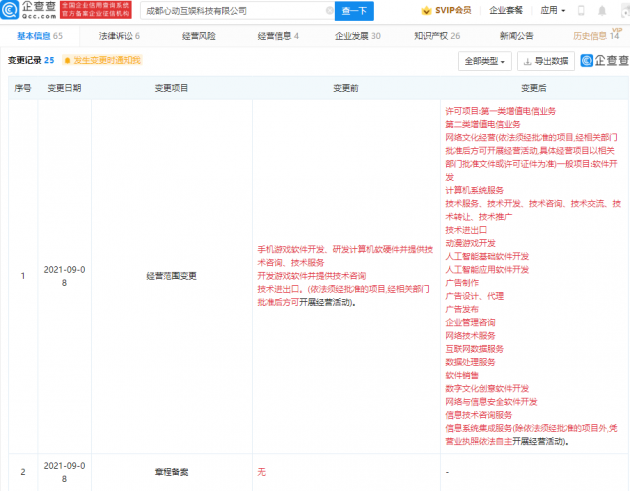The height and width of the screenshot is (491, 630).
Task: Click the 人工智能基础软件开发 line
Action: pos(487,256)
